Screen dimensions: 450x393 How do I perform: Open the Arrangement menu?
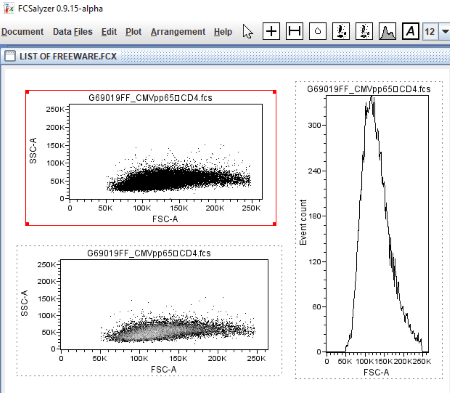pos(178,32)
